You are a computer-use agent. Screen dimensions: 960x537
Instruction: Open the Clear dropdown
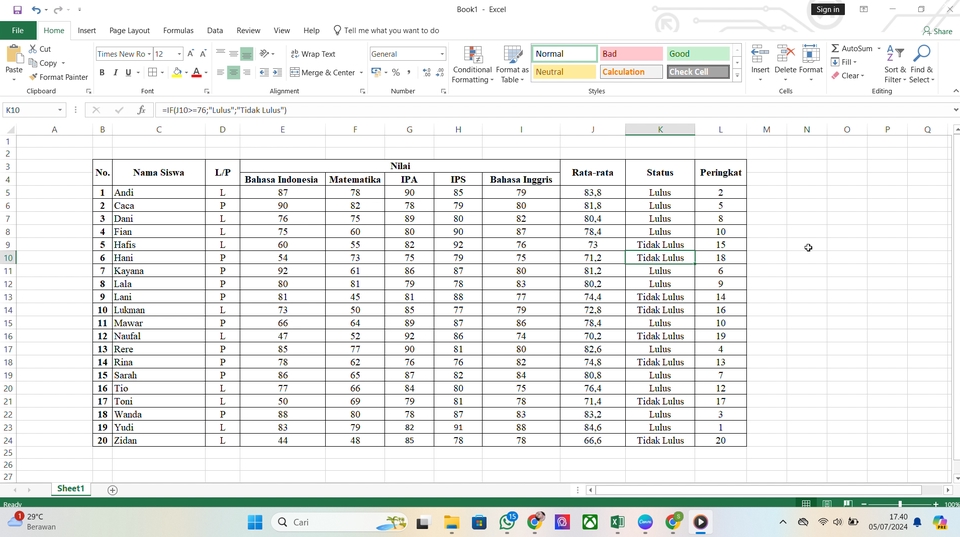coord(848,76)
